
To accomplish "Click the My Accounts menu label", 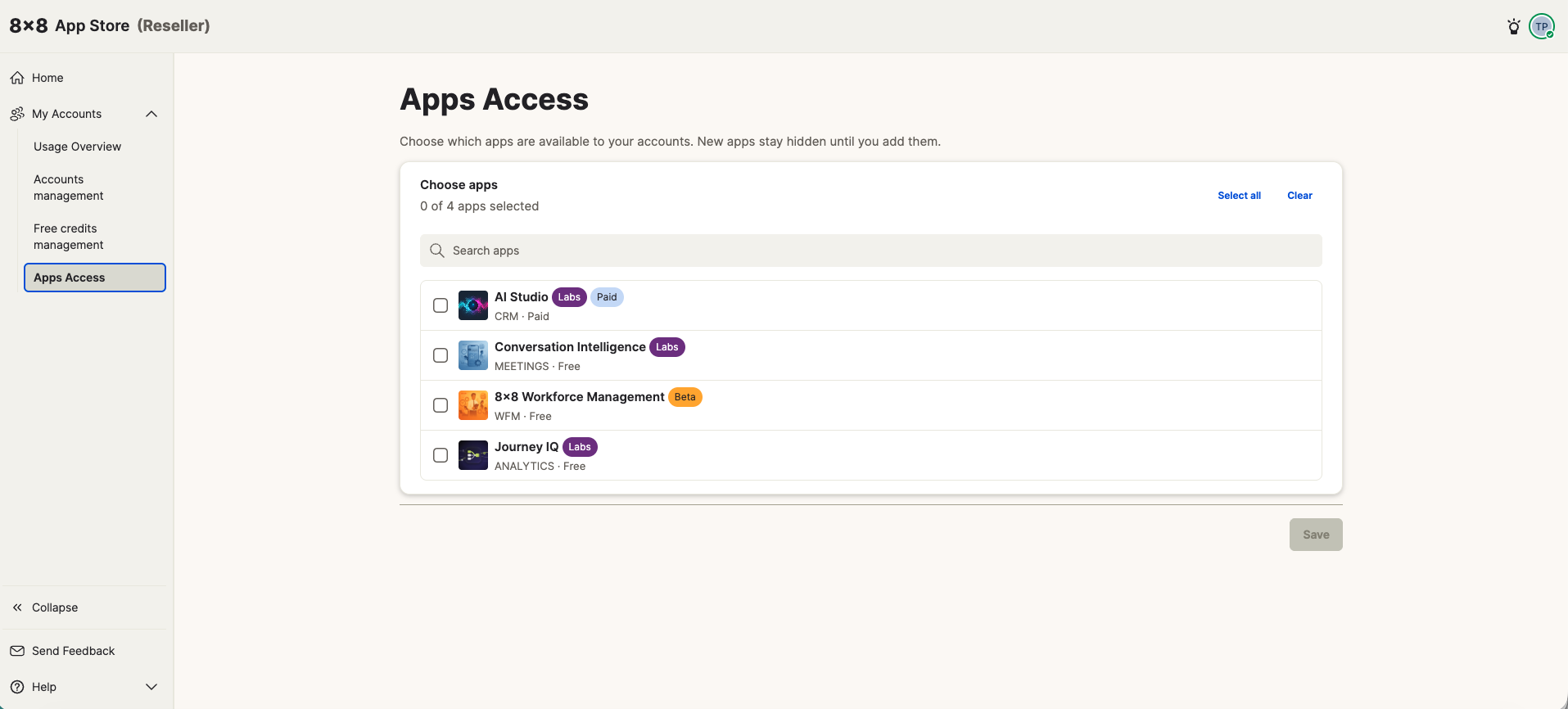I will (67, 114).
